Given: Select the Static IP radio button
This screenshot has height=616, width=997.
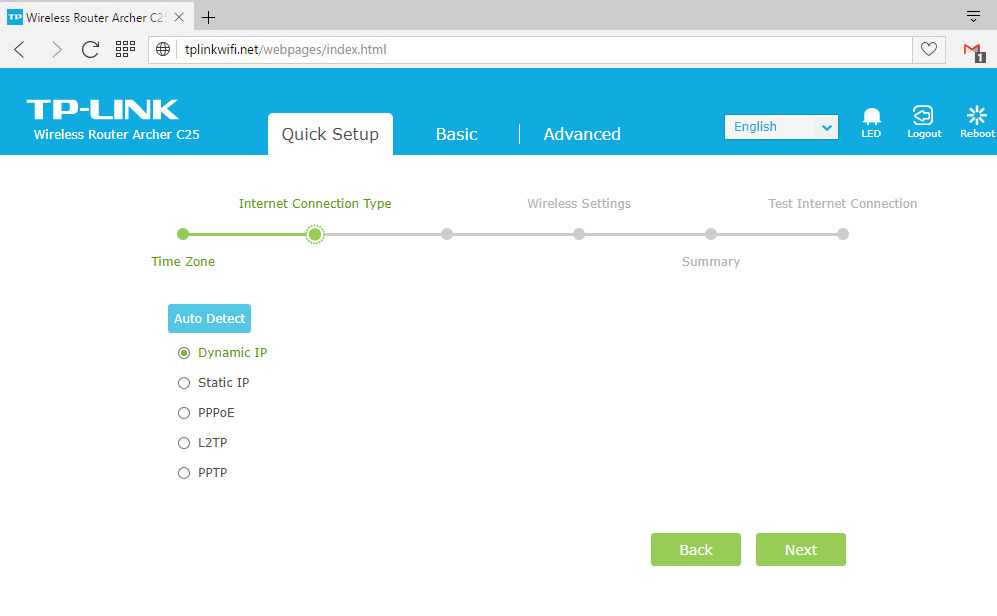Looking at the screenshot, I should tap(184, 383).
